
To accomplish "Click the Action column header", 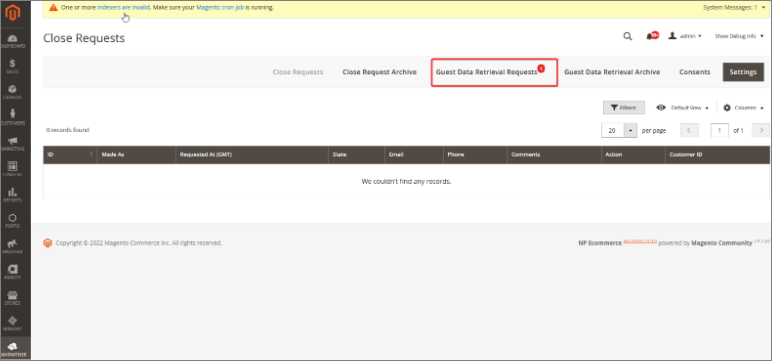I will [x=633, y=155].
